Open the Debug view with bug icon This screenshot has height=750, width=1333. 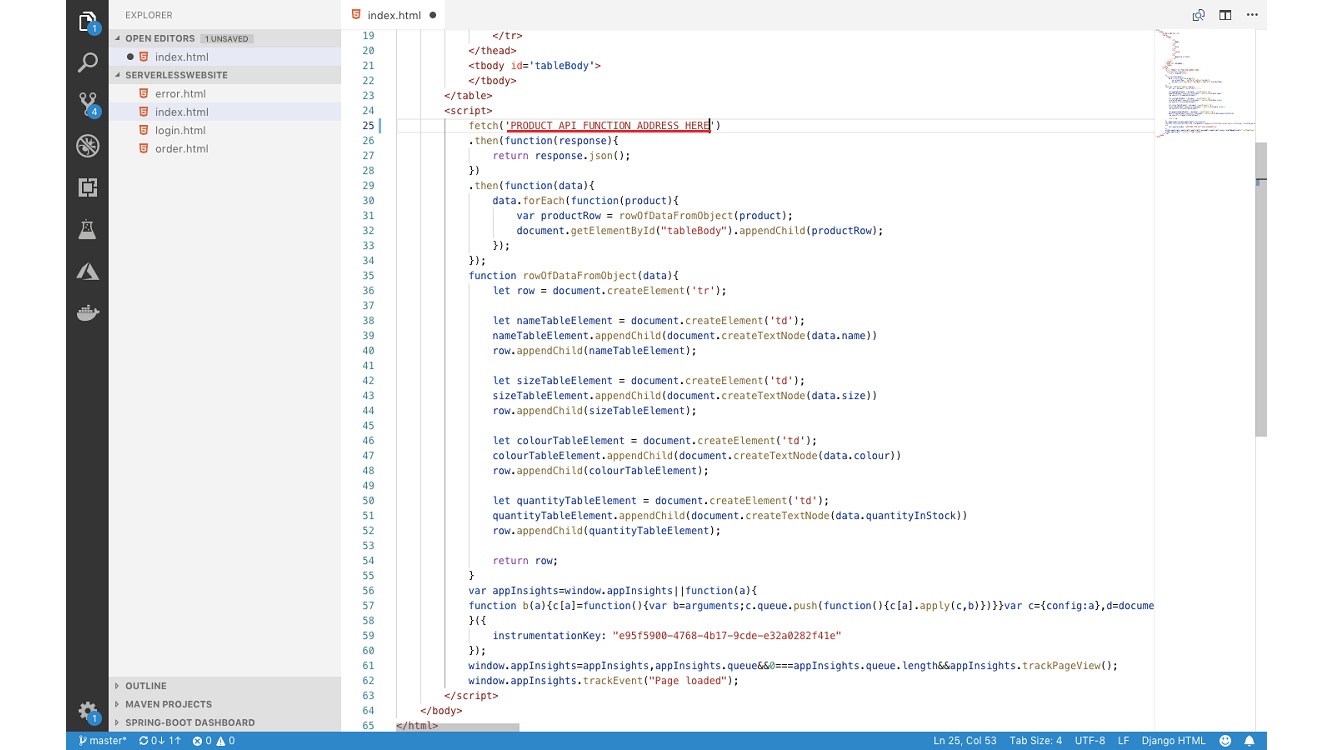[x=87, y=146]
